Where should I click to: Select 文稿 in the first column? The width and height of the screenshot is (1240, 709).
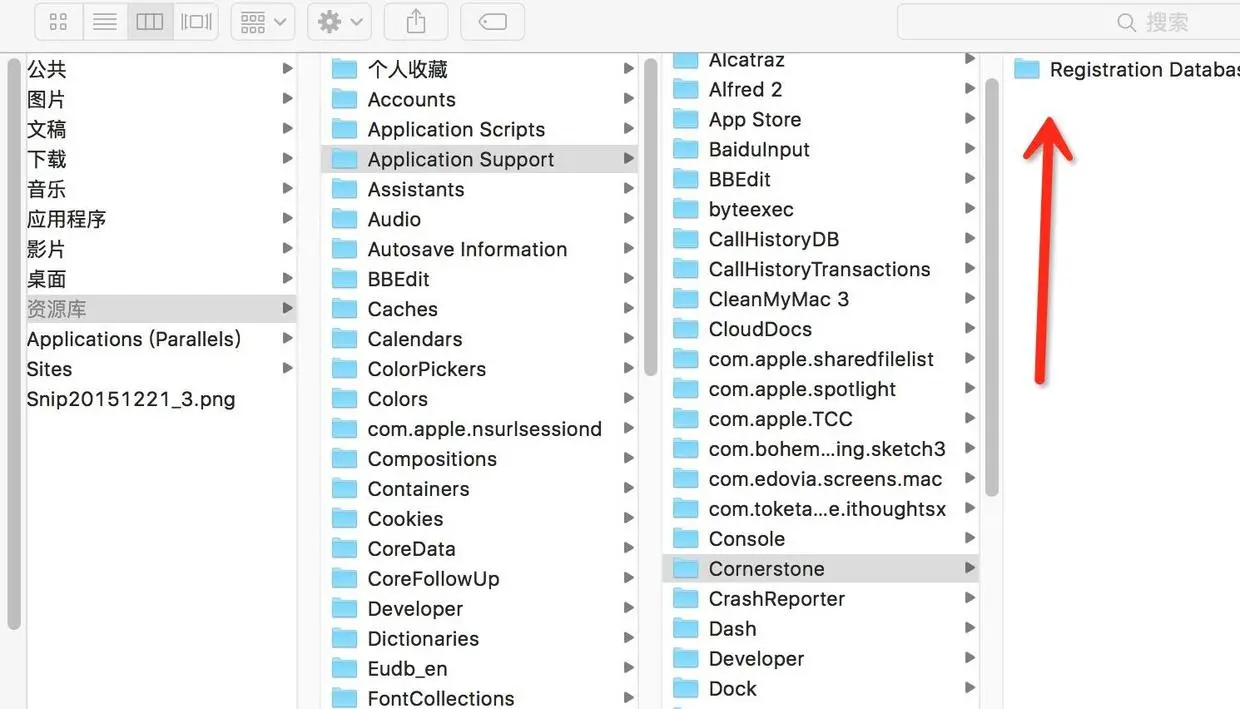[46, 129]
